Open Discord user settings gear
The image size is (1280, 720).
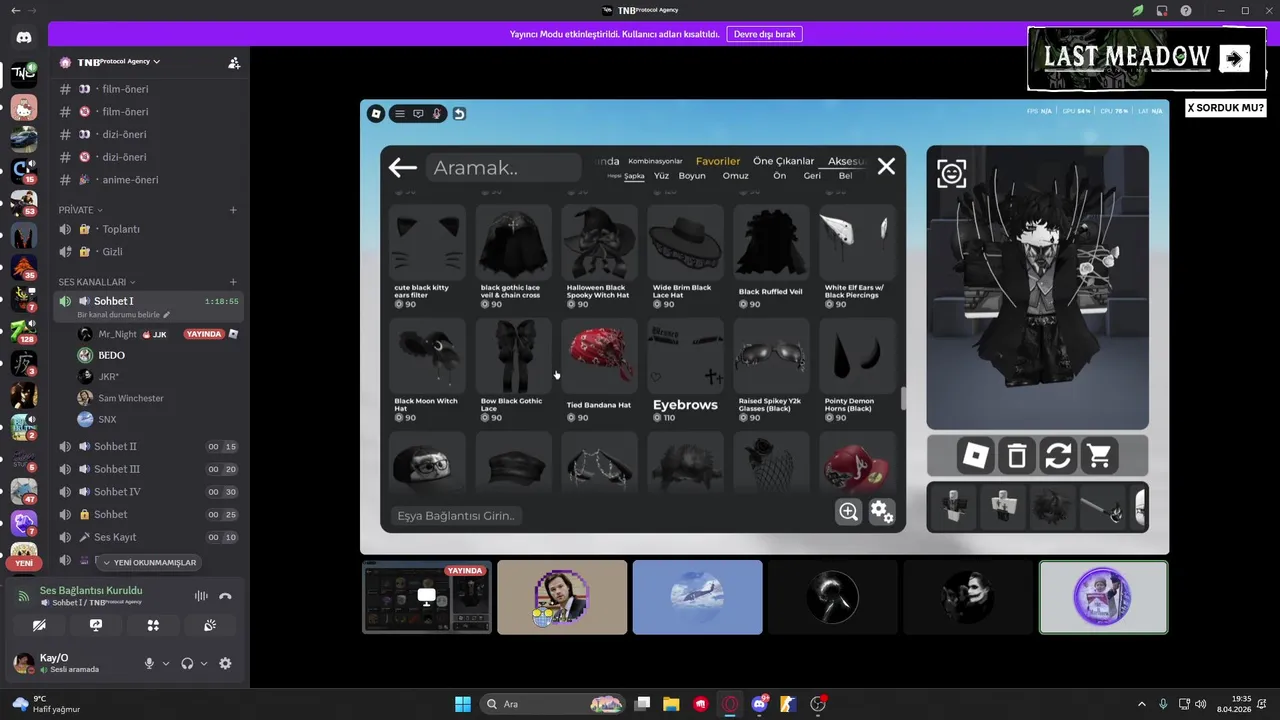click(225, 663)
